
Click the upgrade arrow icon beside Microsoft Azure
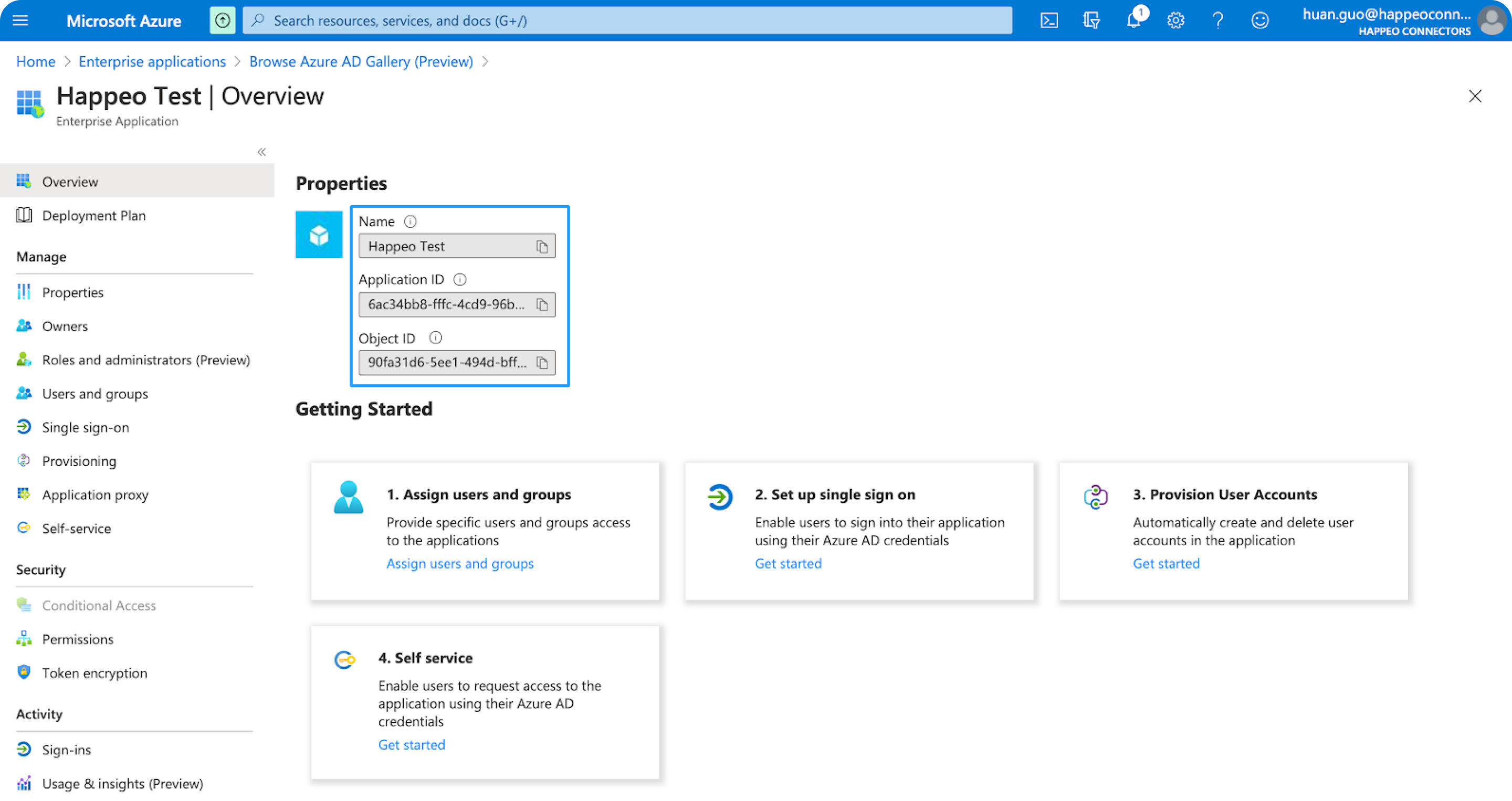coord(223,20)
